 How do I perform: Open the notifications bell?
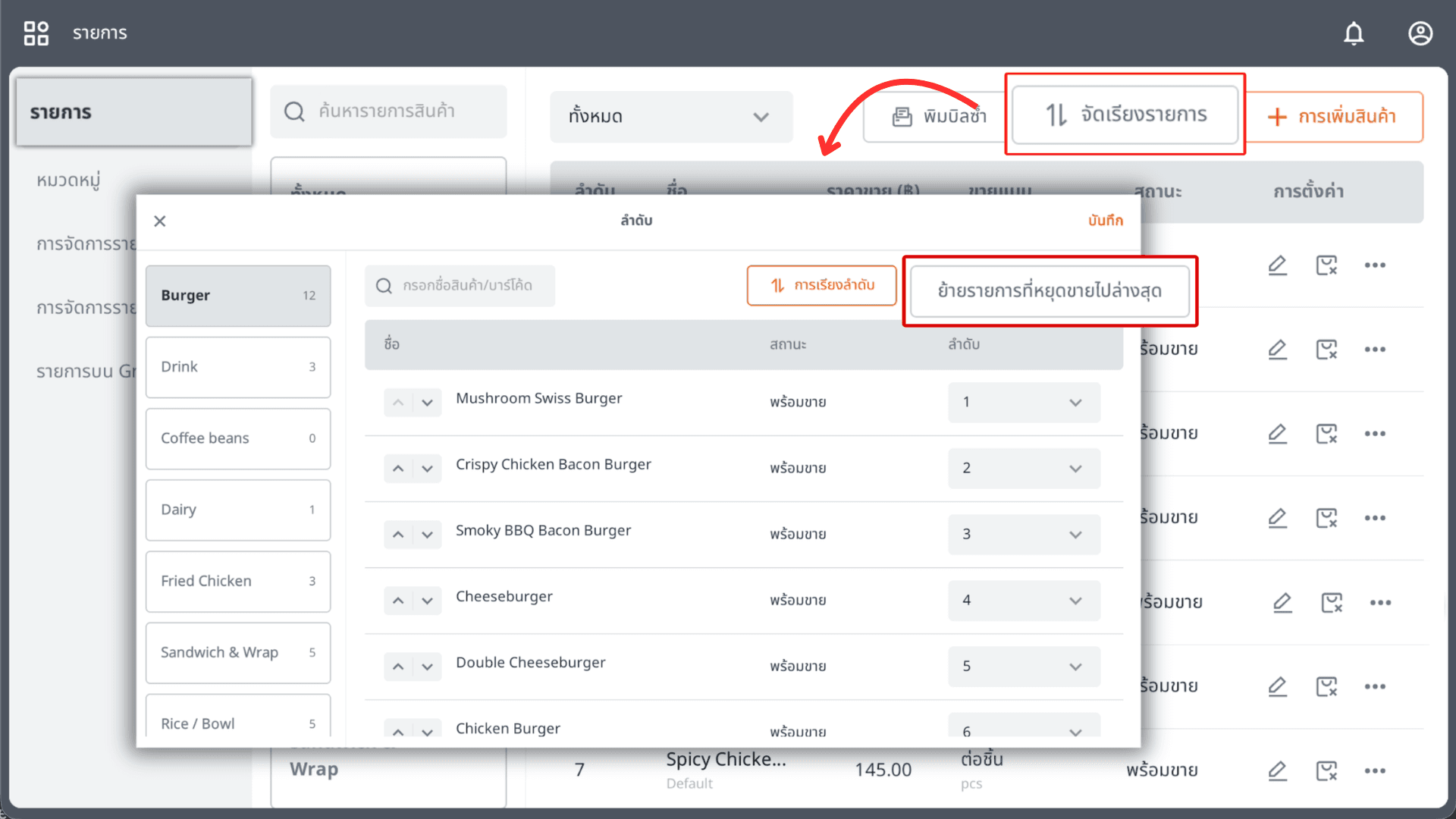point(1354,33)
